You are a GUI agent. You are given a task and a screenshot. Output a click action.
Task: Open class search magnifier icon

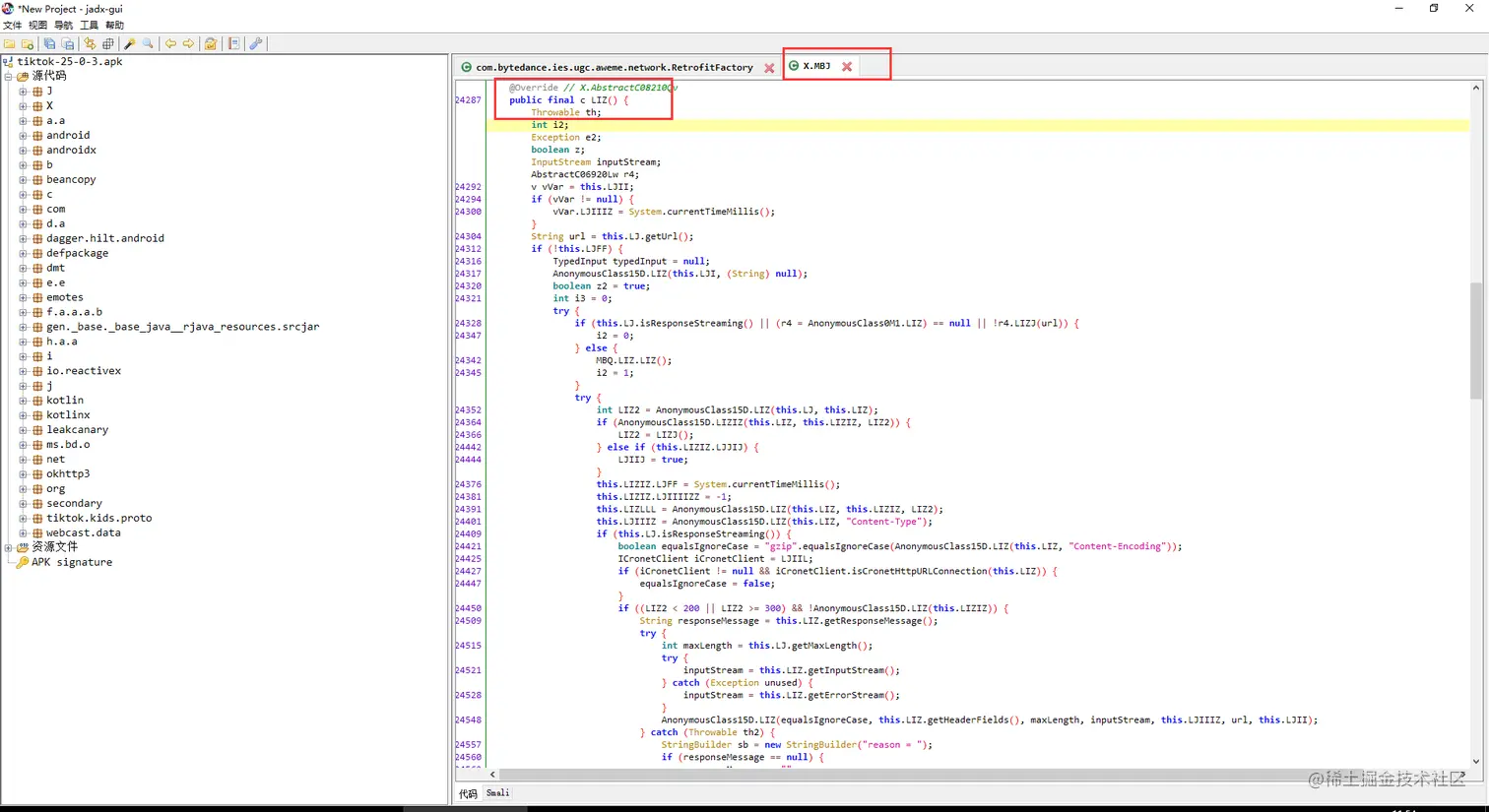[149, 44]
